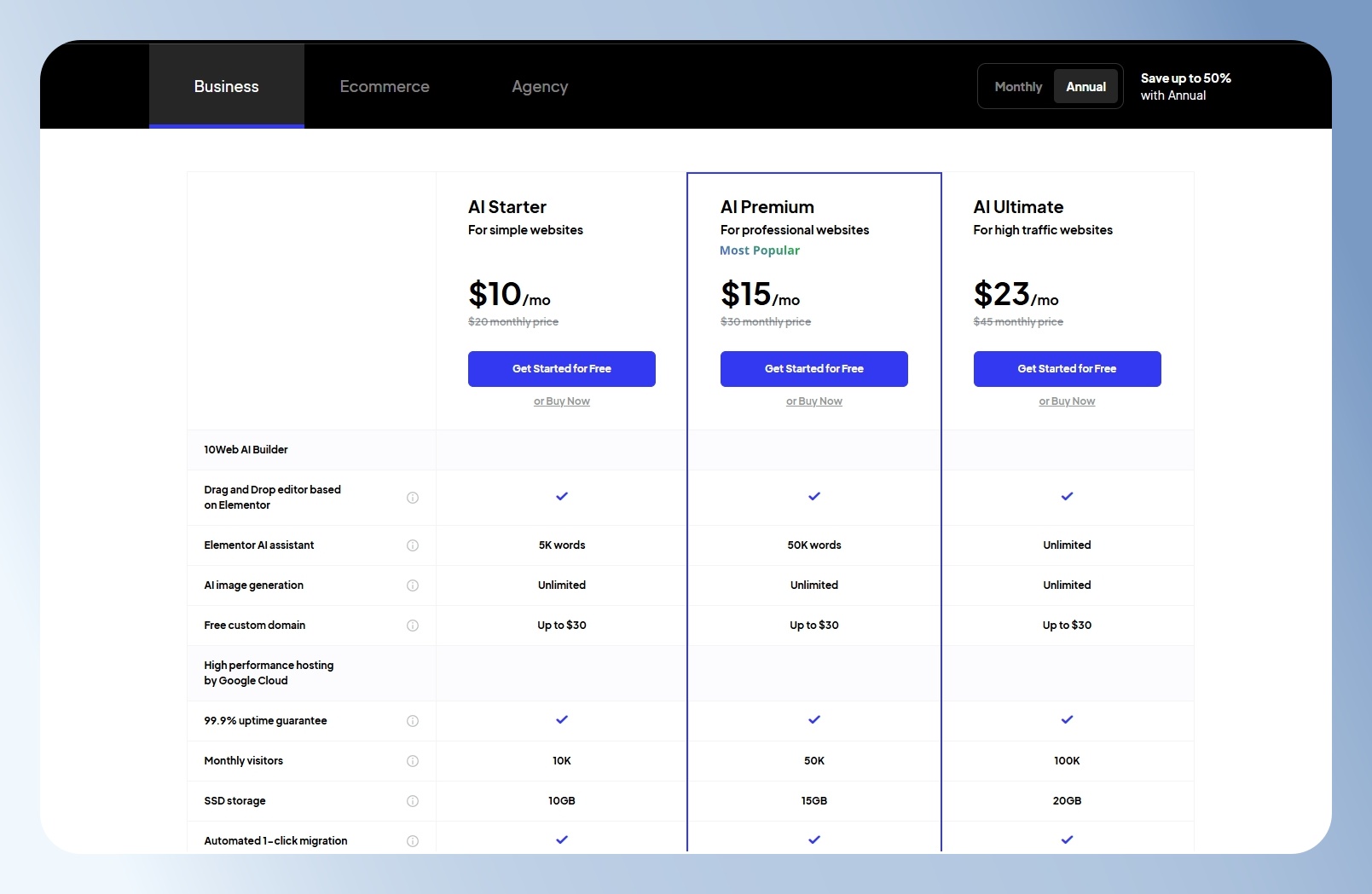Click info icon for Drag and Drop editor
This screenshot has height=894, width=1372.
[413, 498]
